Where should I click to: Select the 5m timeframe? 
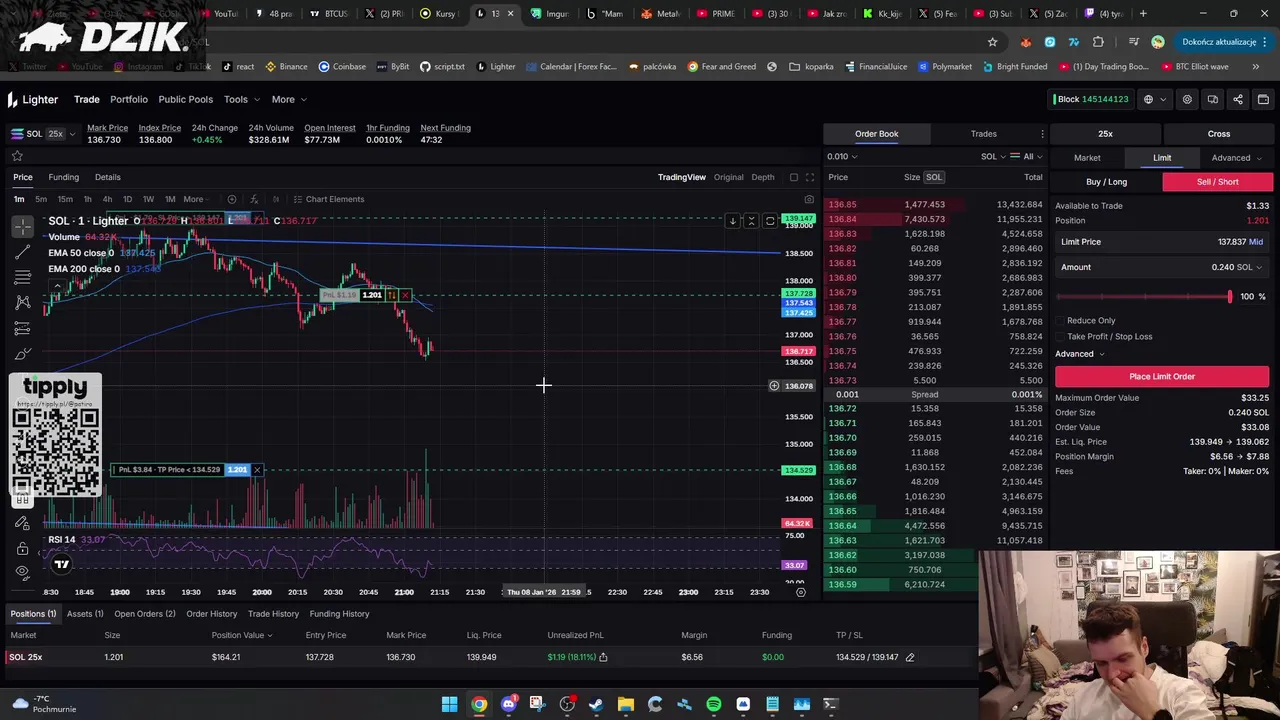[x=41, y=199]
